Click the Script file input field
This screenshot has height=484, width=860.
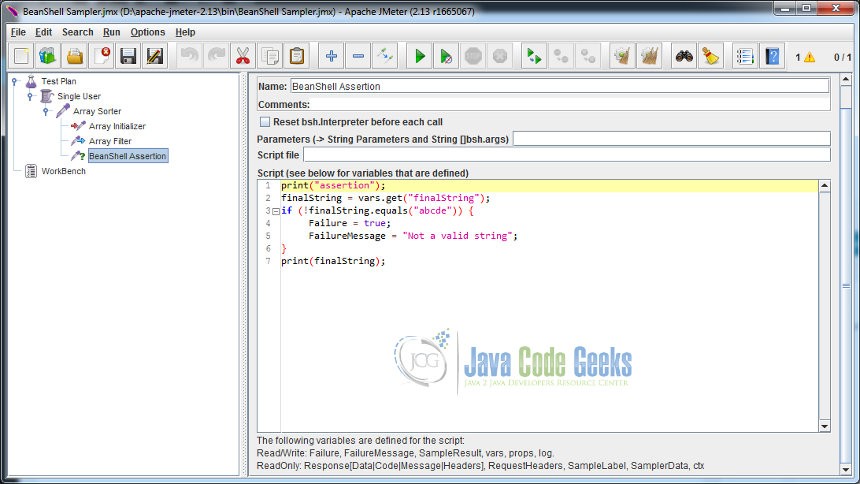[x=567, y=155]
